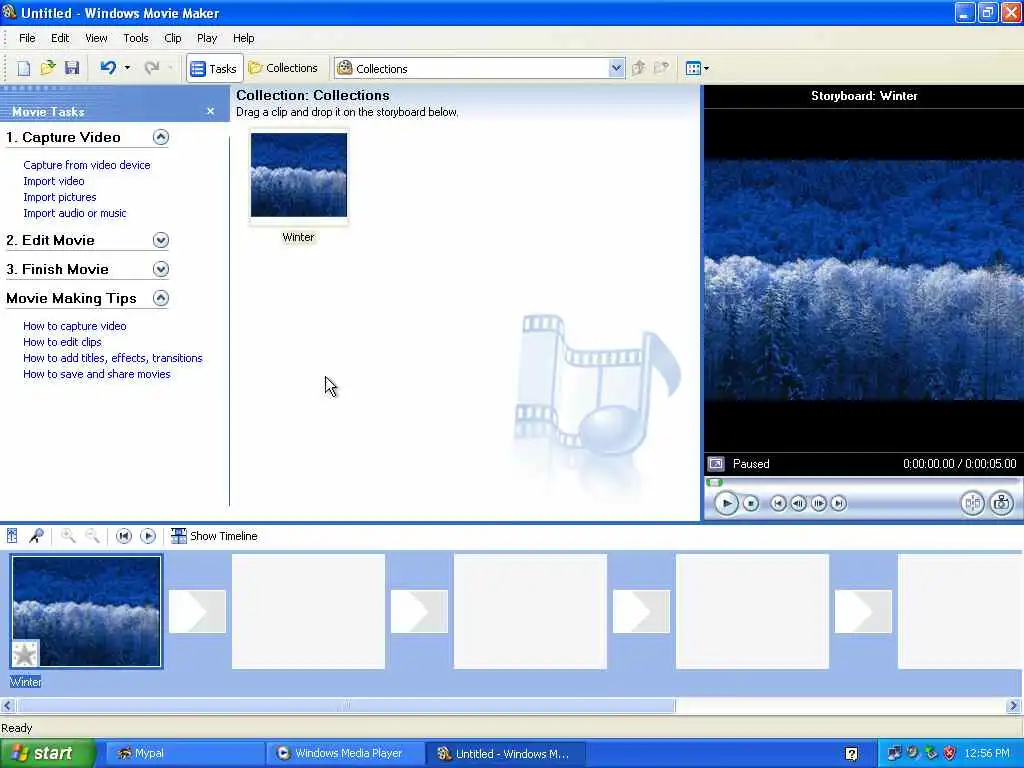Click storyboard scrollbar left arrow
1024x768 pixels.
[x=8, y=705]
